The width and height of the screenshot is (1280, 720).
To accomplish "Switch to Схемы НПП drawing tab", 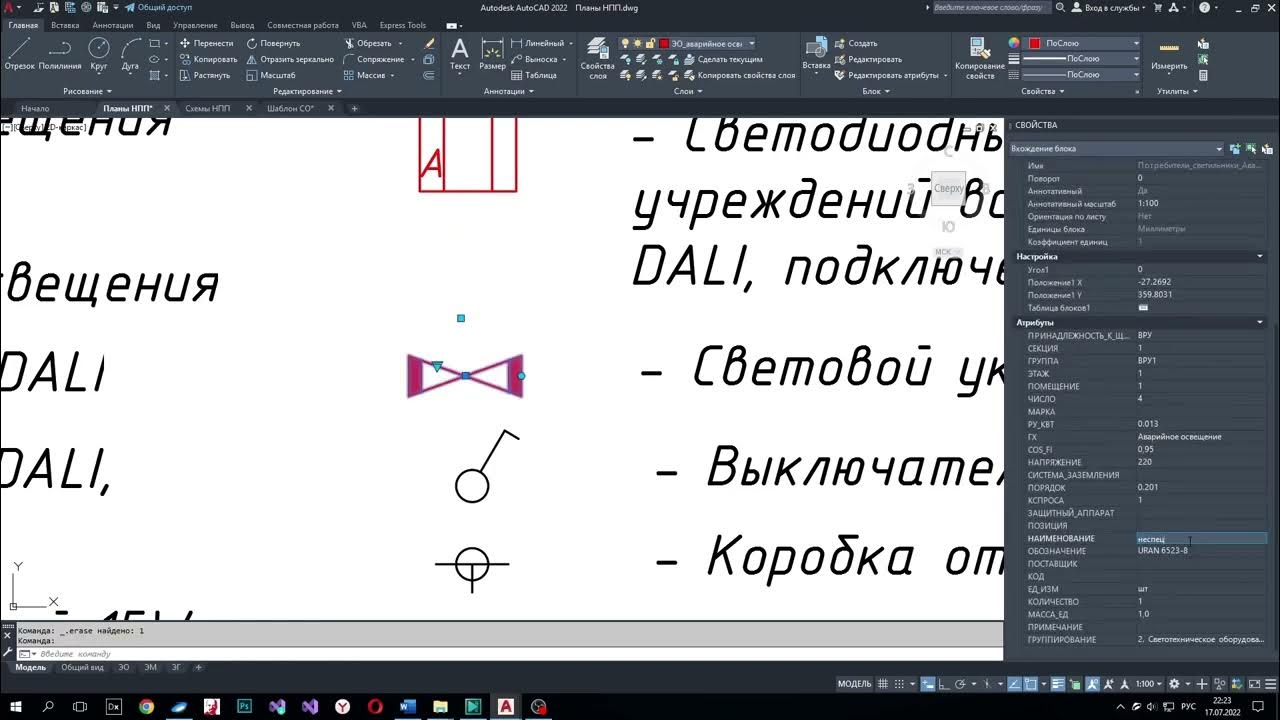I will (x=207, y=108).
